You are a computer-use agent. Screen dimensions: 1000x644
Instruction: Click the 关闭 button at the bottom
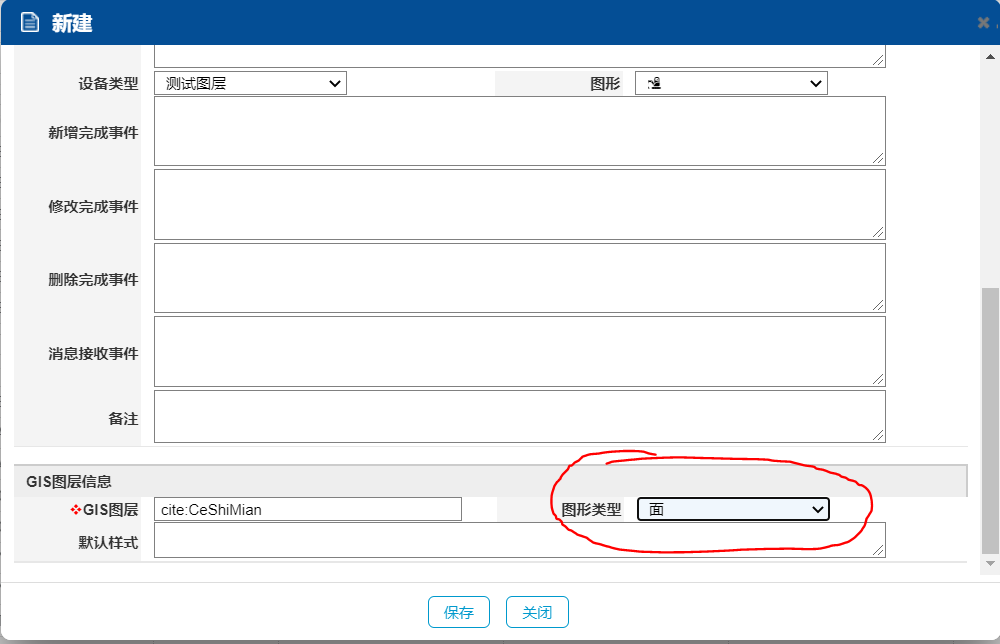coord(537,613)
